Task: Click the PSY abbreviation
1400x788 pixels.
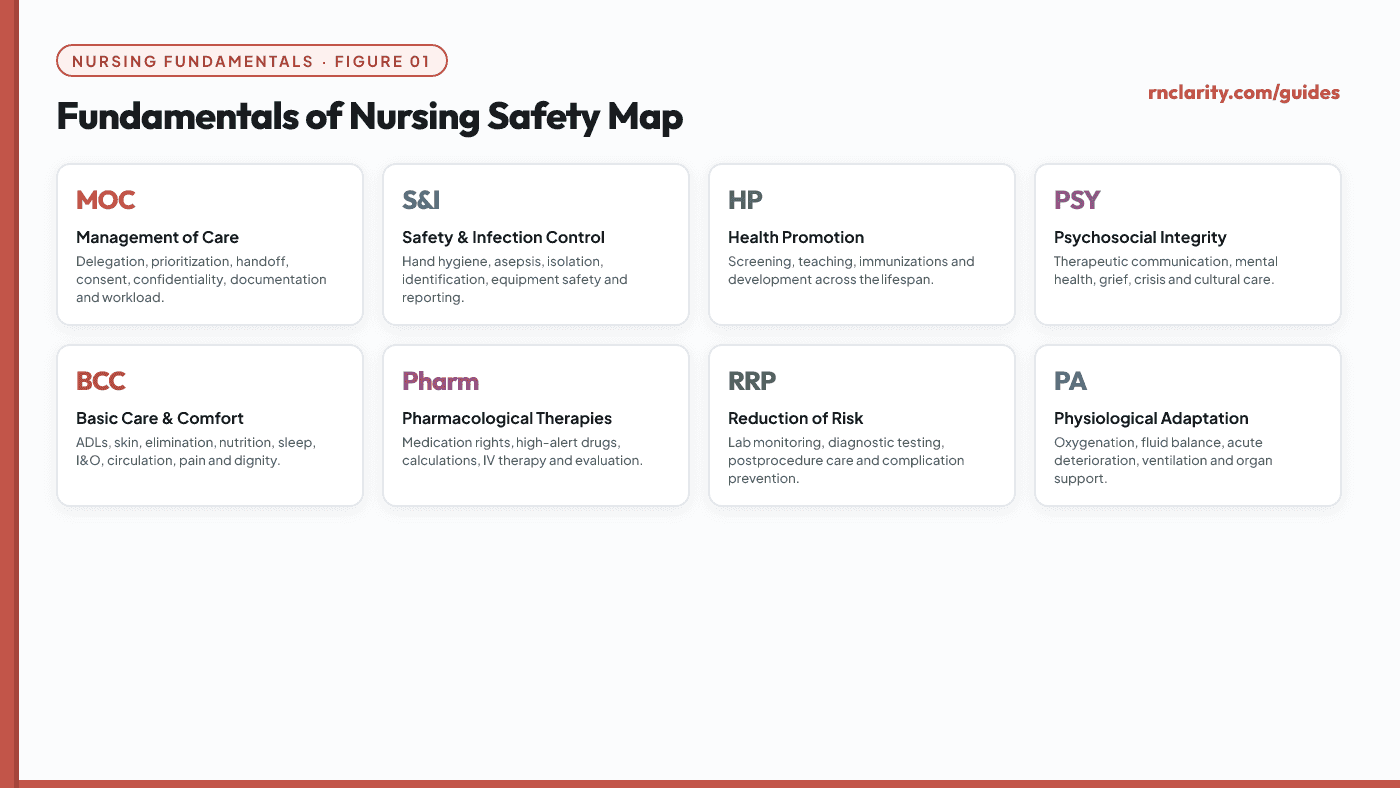Action: (x=1077, y=200)
